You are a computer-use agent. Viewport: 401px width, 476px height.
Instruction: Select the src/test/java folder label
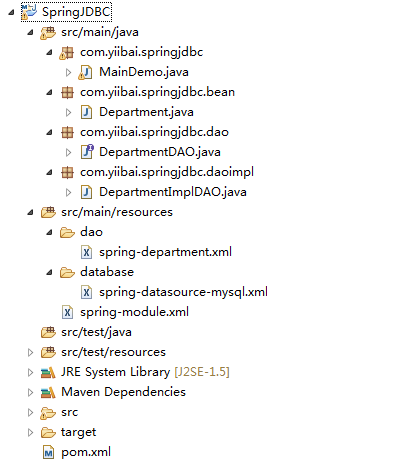96,332
